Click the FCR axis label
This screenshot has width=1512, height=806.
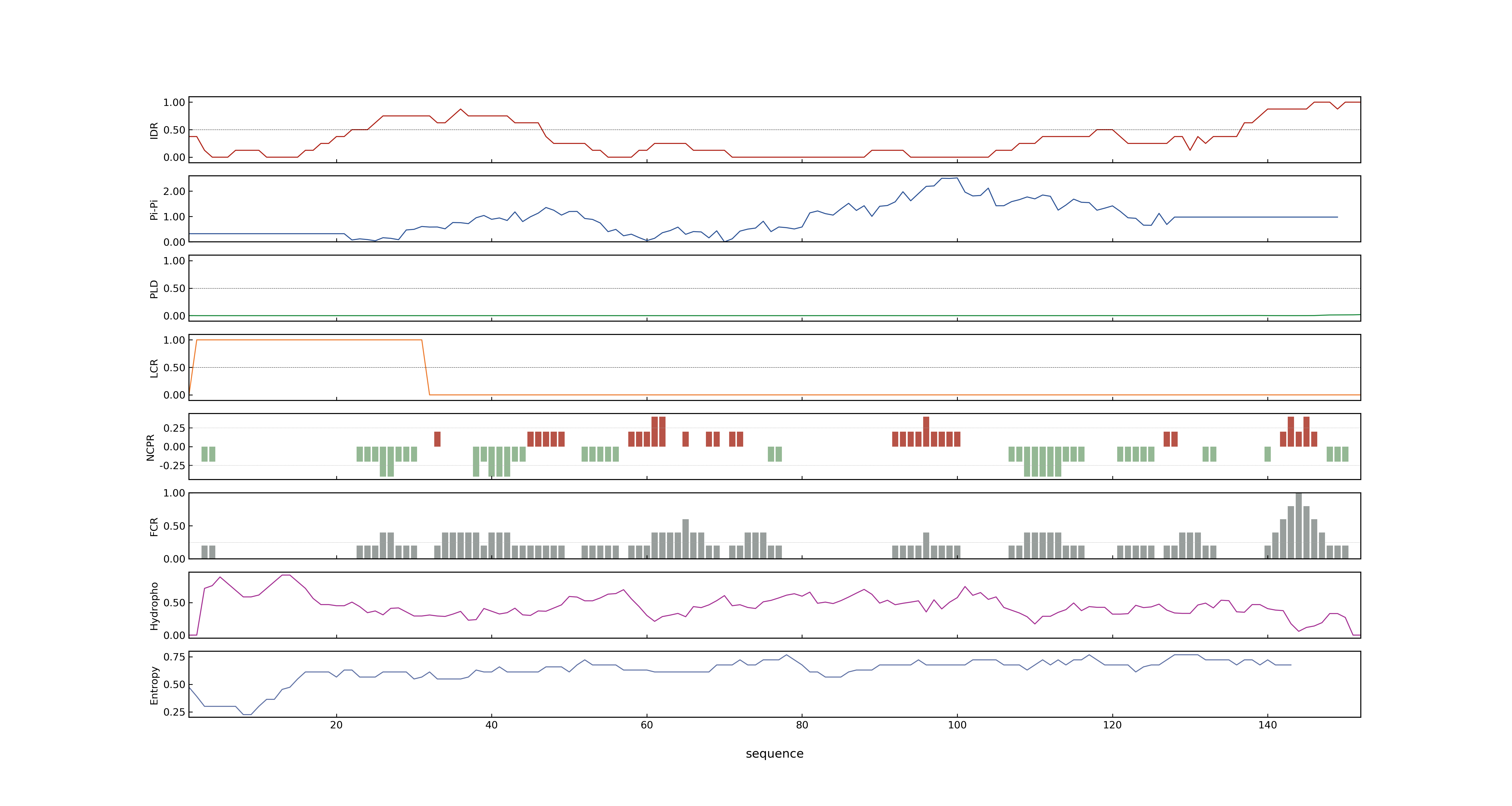click(x=154, y=526)
